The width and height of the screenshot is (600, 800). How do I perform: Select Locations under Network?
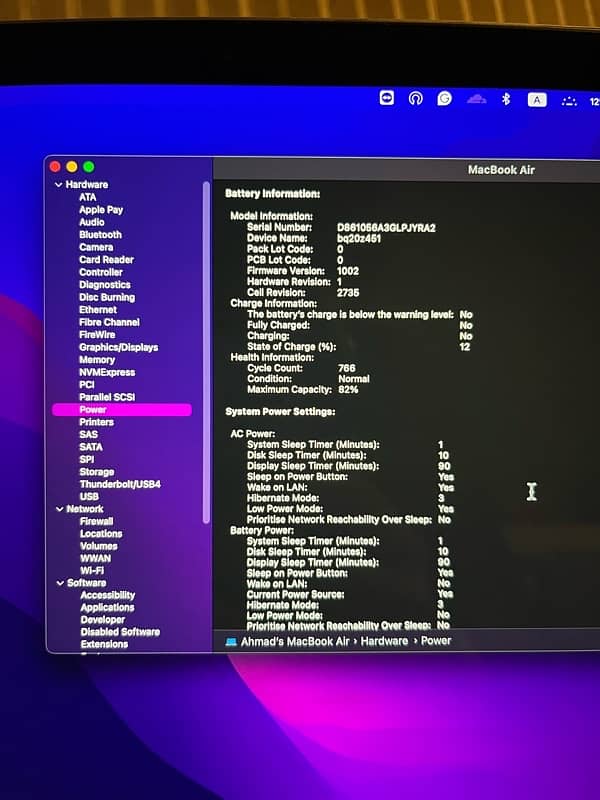[101, 534]
